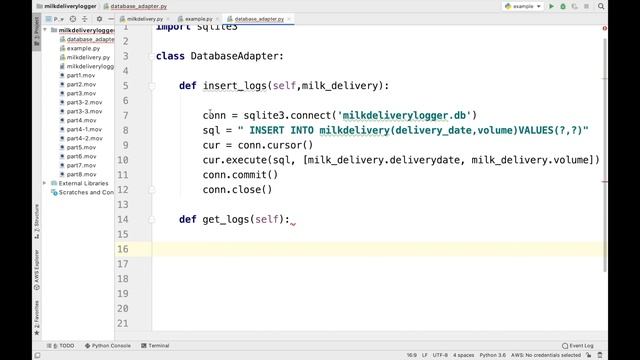The image size is (640, 360).
Task: Open Search Everywhere magnifier icon
Action: 601,7
